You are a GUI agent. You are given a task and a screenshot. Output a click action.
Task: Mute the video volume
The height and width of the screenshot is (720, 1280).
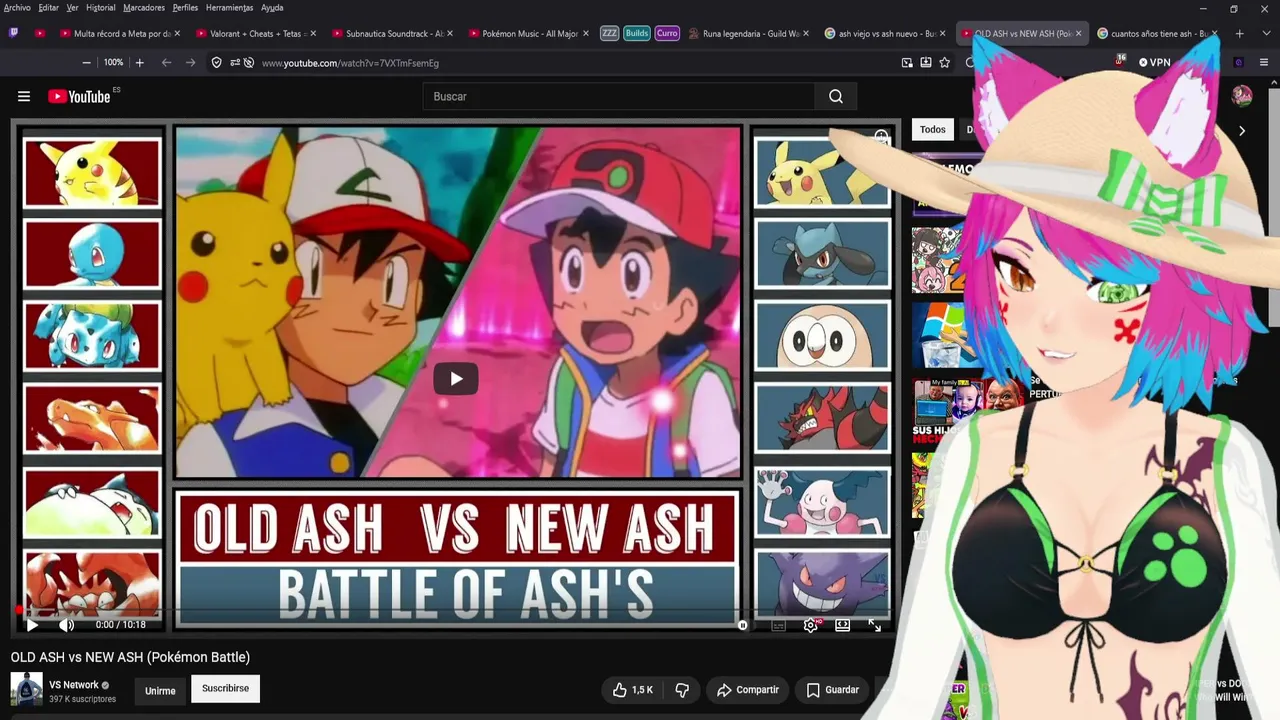pyautogui.click(x=67, y=625)
